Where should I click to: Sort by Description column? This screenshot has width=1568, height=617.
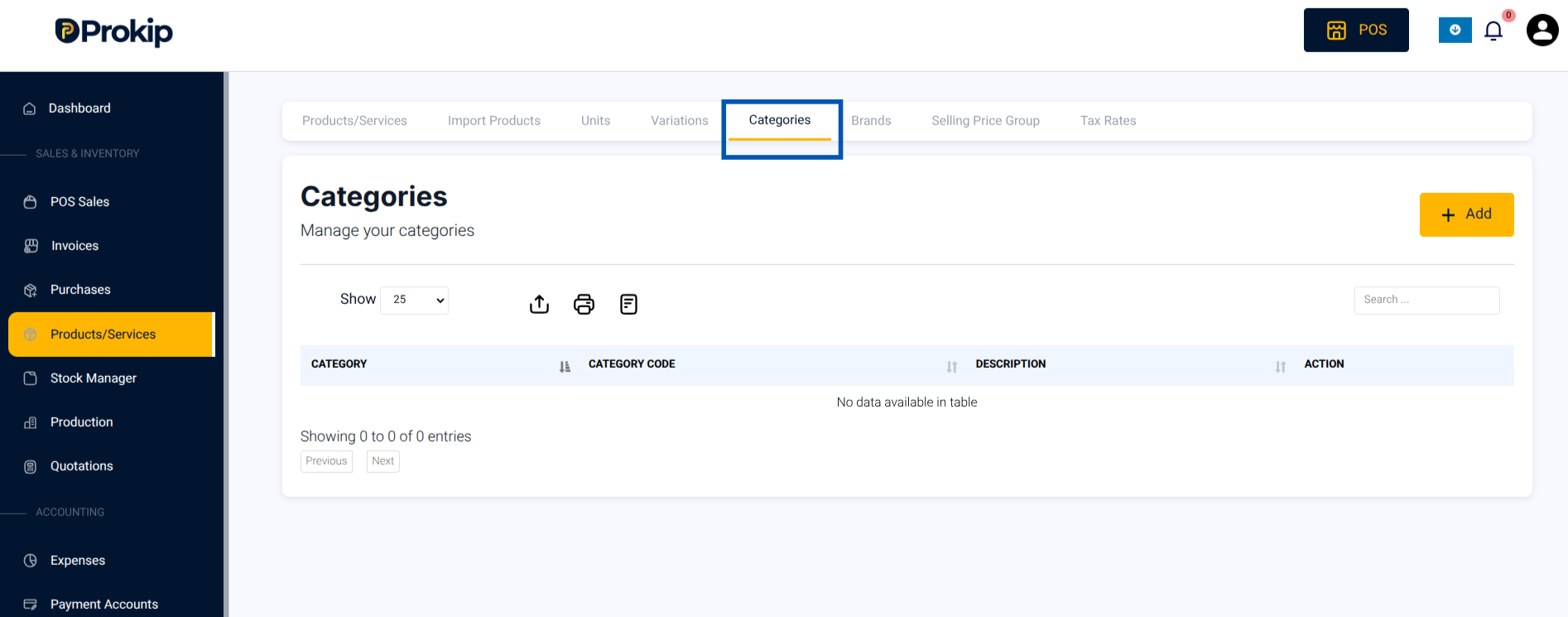click(1129, 364)
